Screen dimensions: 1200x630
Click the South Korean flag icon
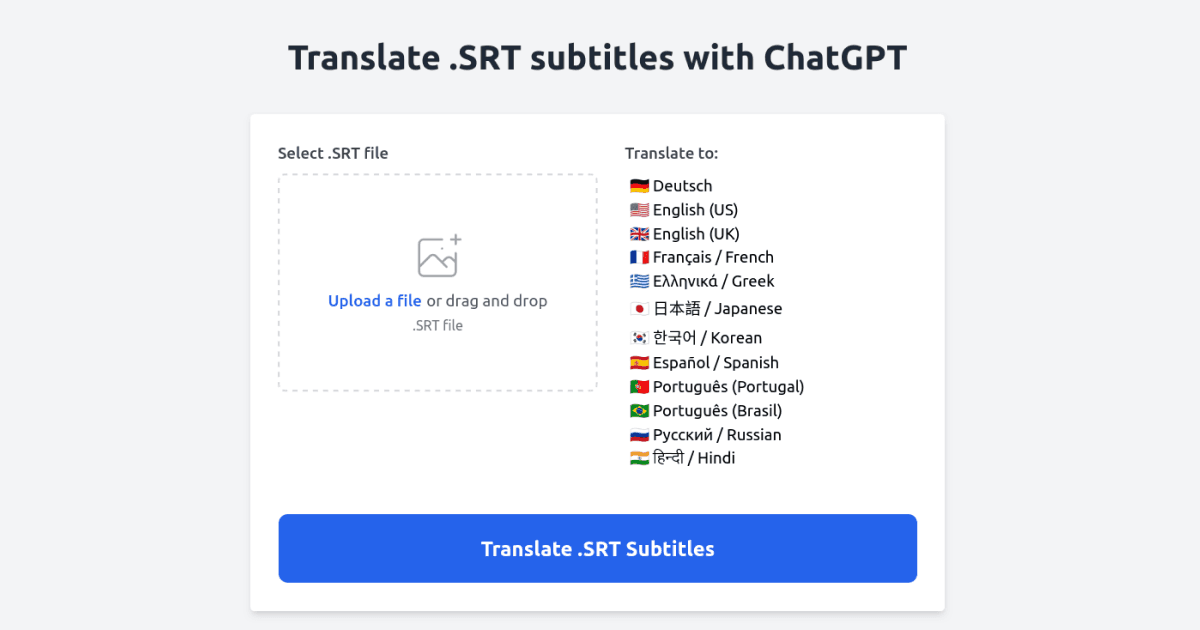(x=640, y=338)
